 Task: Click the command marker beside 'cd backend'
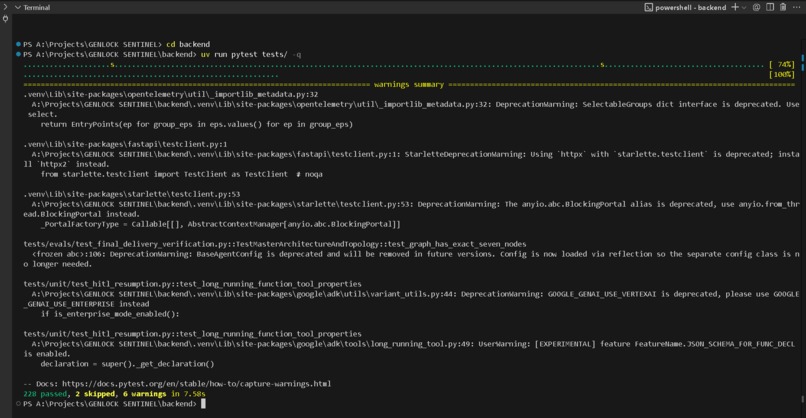(19, 44)
